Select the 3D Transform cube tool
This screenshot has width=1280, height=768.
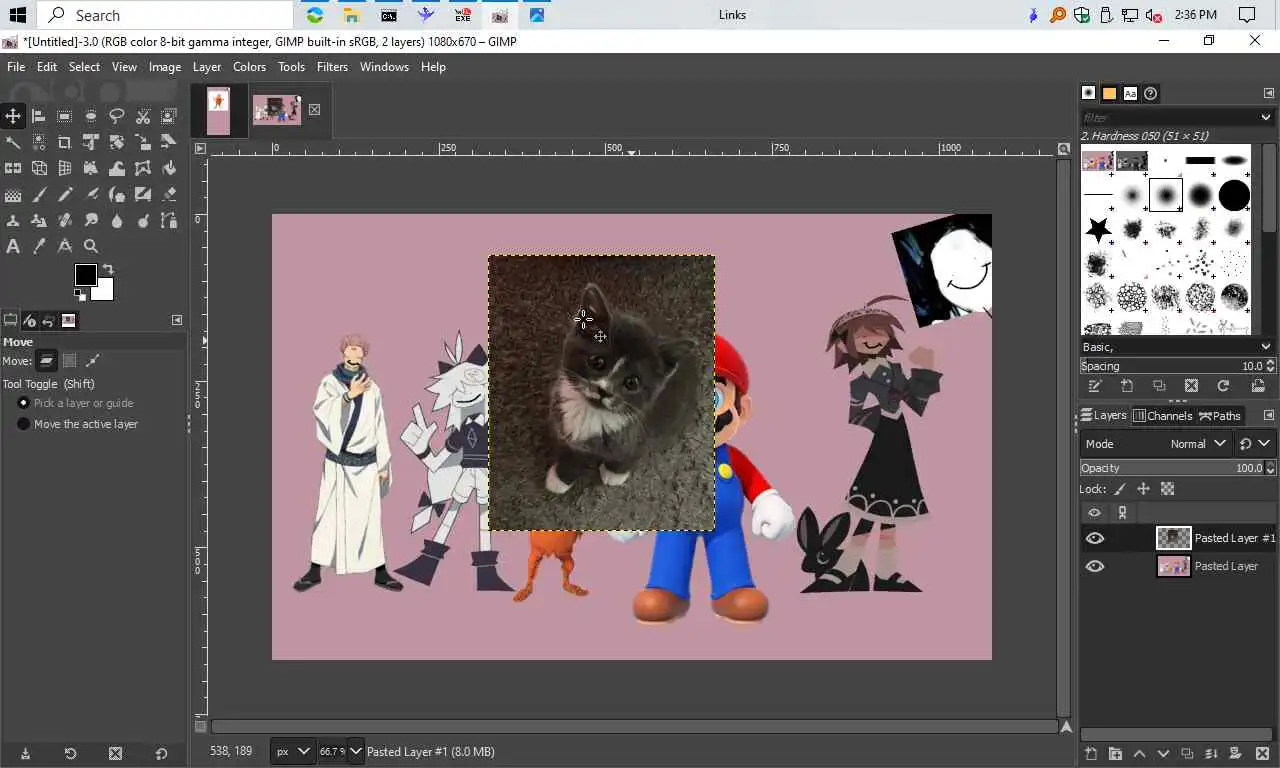(39, 168)
